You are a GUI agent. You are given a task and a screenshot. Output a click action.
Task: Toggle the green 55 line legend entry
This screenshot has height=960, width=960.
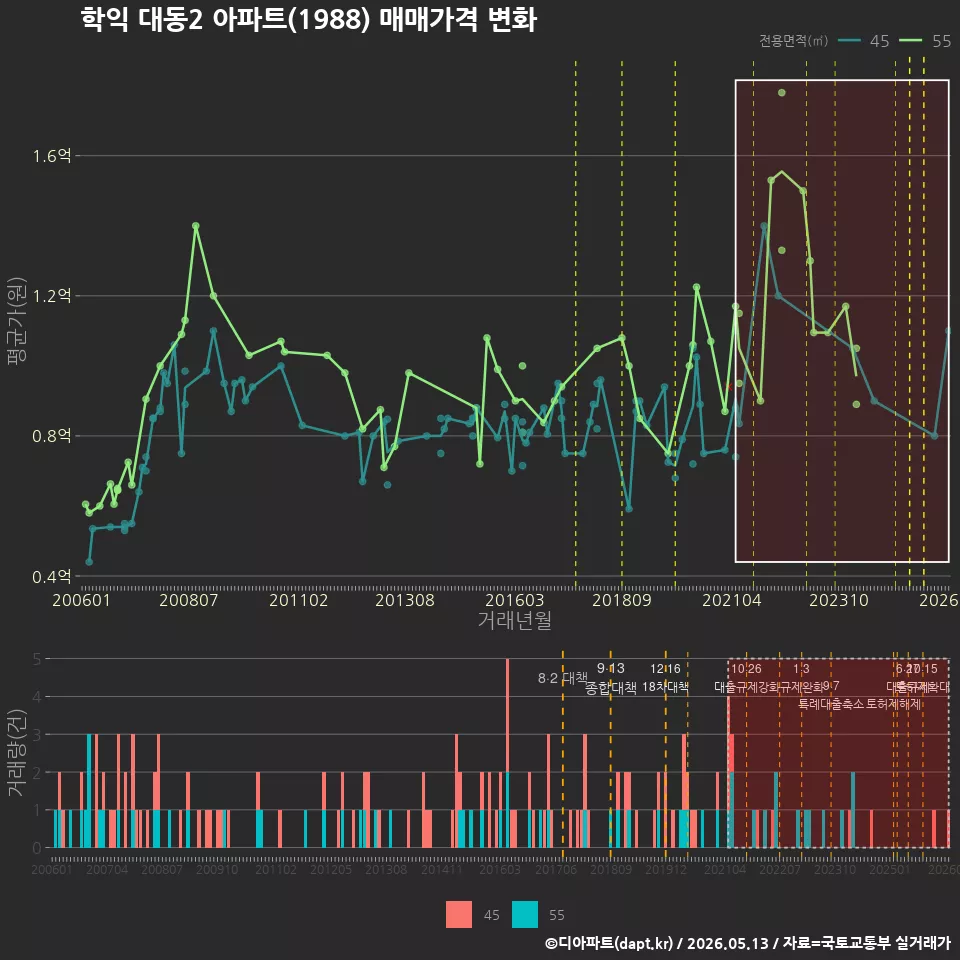tap(925, 41)
